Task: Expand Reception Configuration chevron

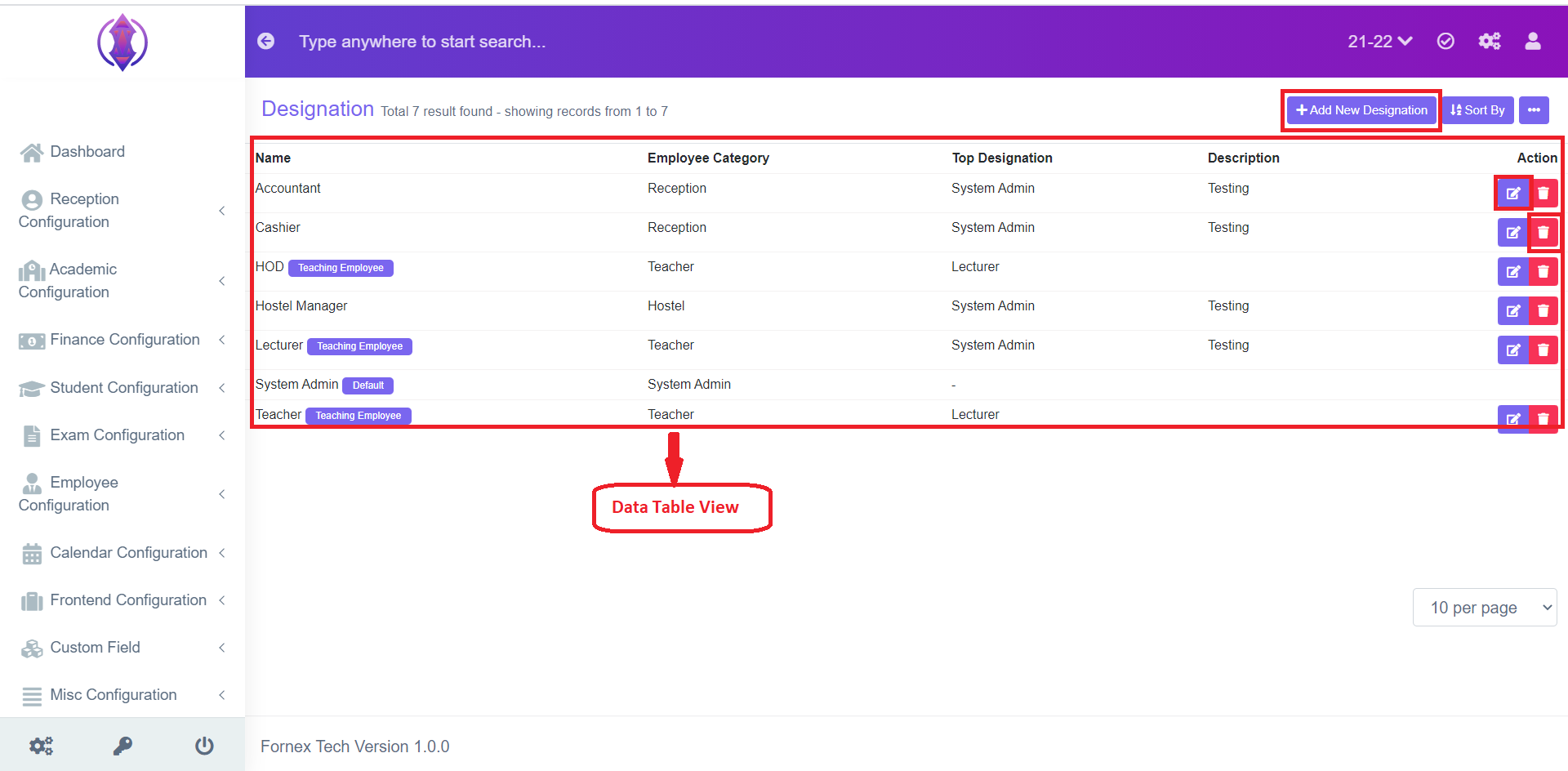Action: pos(222,211)
